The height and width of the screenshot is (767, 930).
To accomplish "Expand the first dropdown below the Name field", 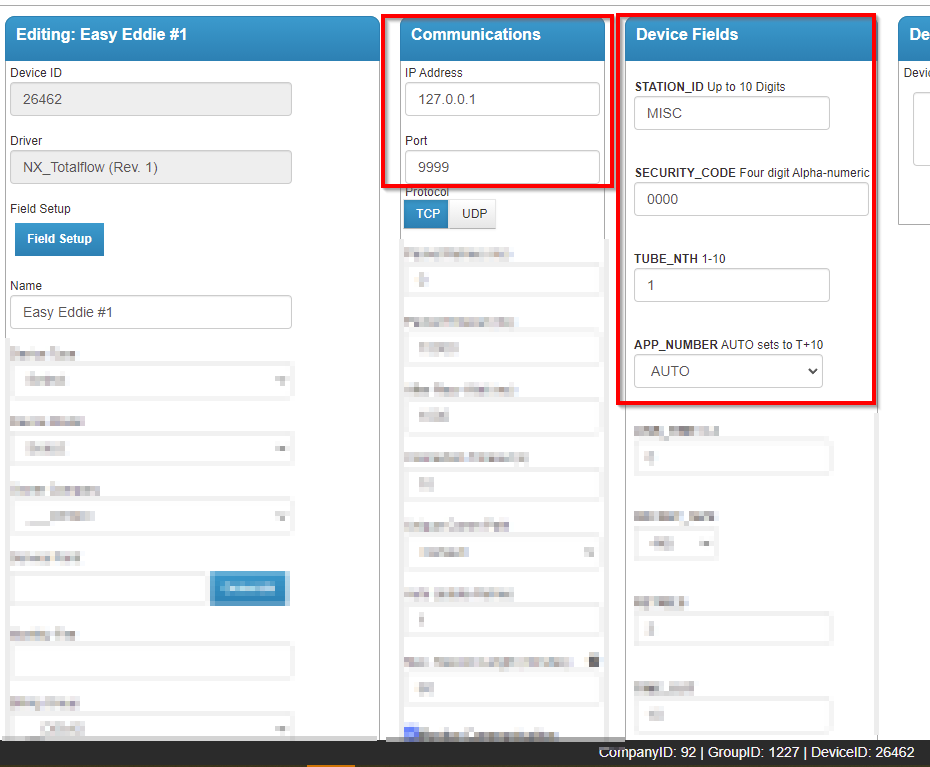I will 150,380.
